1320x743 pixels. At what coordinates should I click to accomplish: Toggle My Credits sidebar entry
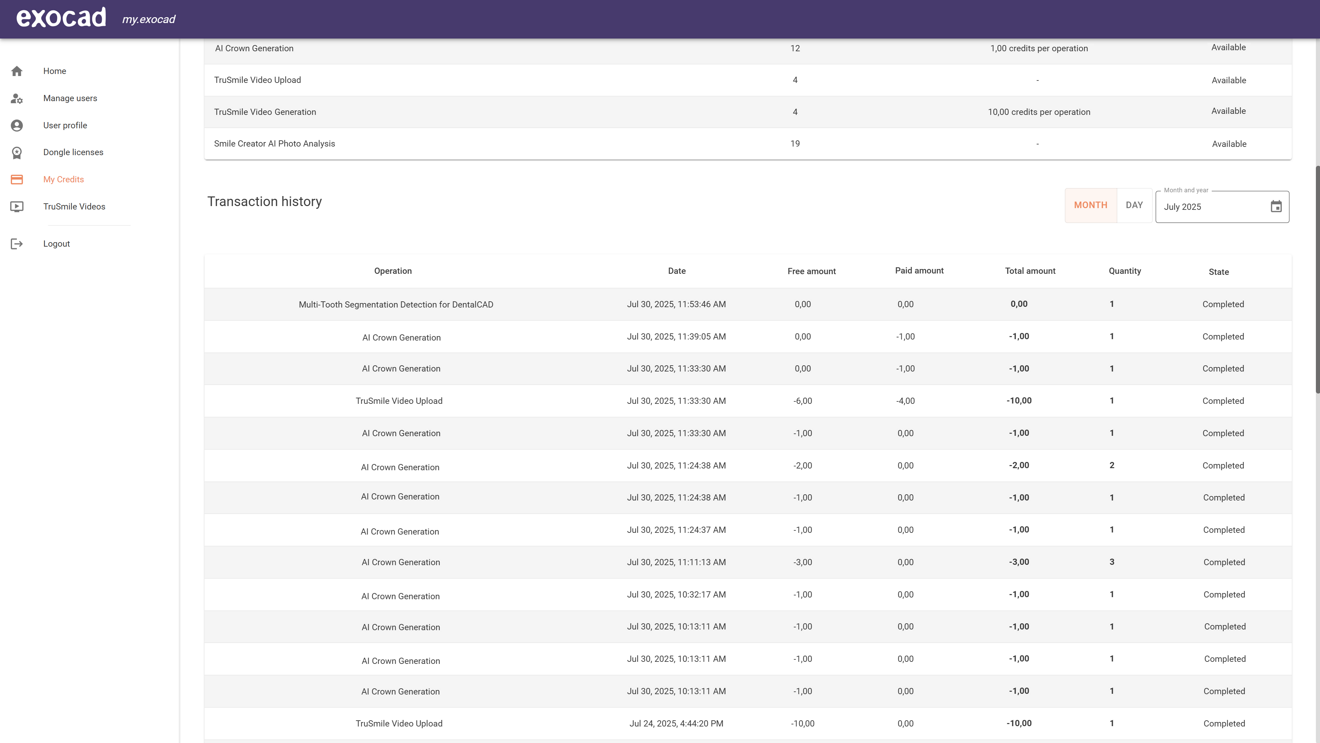(x=63, y=179)
